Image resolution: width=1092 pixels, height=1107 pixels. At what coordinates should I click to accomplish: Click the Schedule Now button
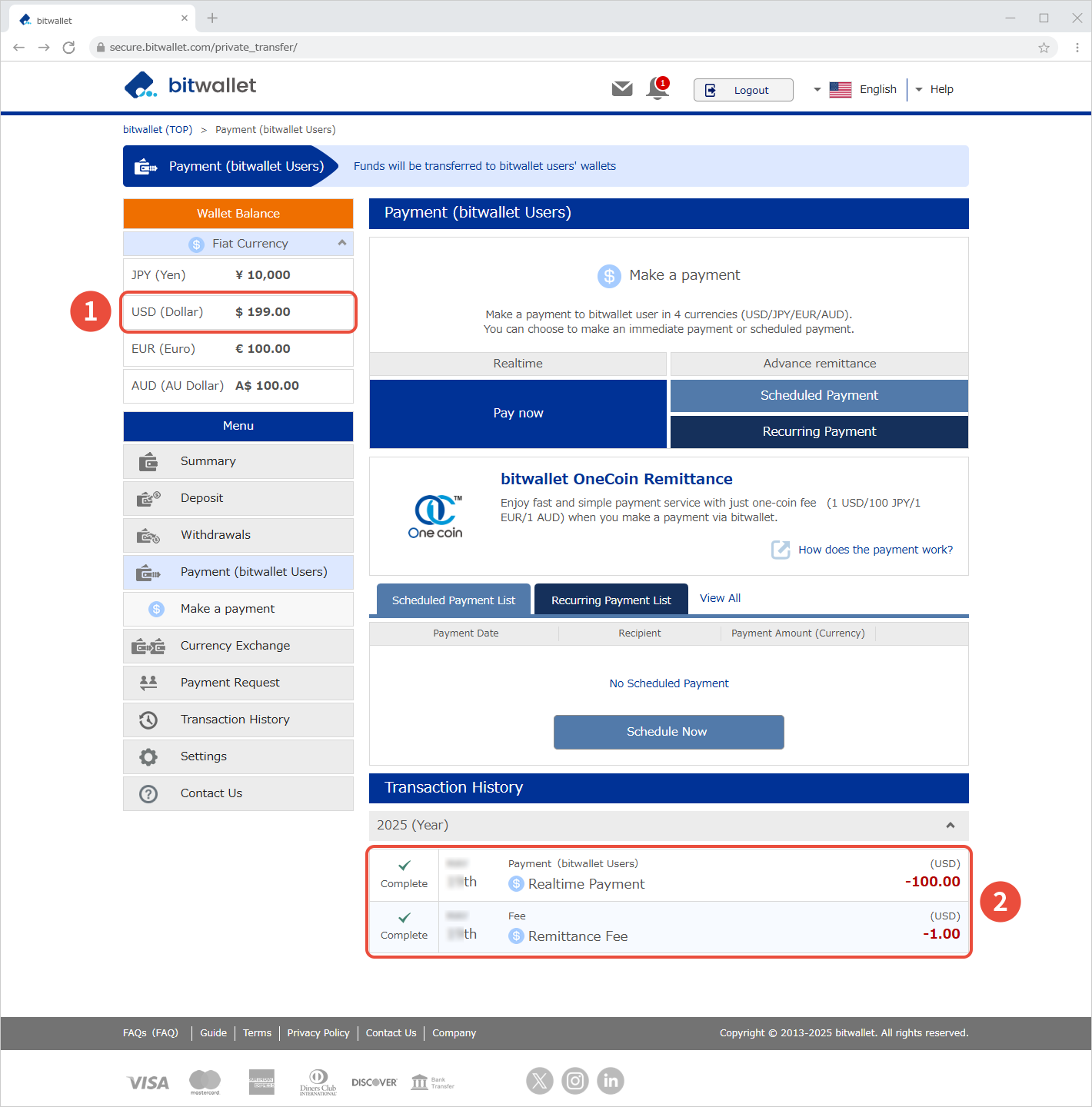(x=669, y=732)
